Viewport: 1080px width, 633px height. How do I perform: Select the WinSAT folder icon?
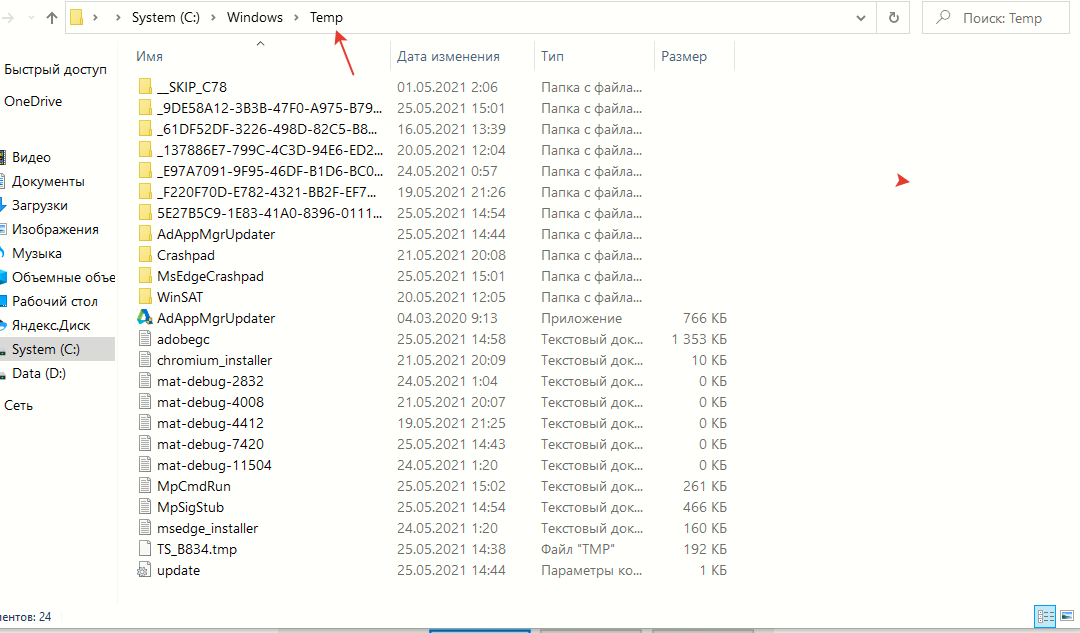point(145,297)
